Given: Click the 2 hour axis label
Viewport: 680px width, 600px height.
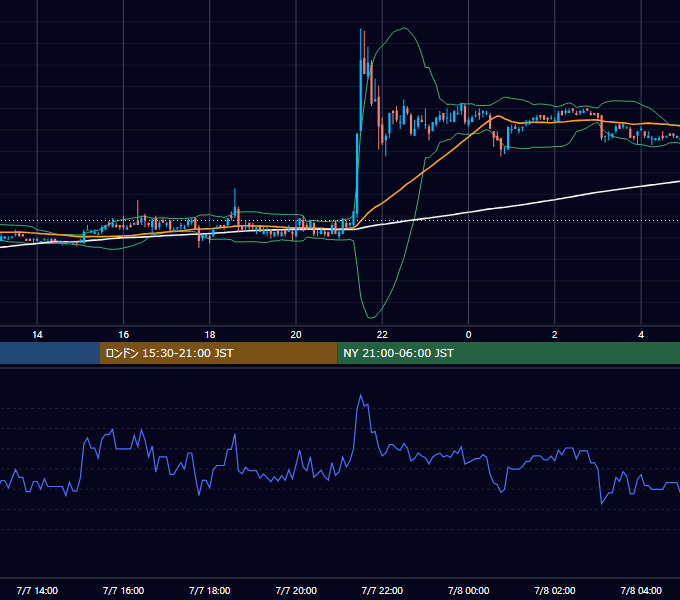Looking at the screenshot, I should point(555,334).
